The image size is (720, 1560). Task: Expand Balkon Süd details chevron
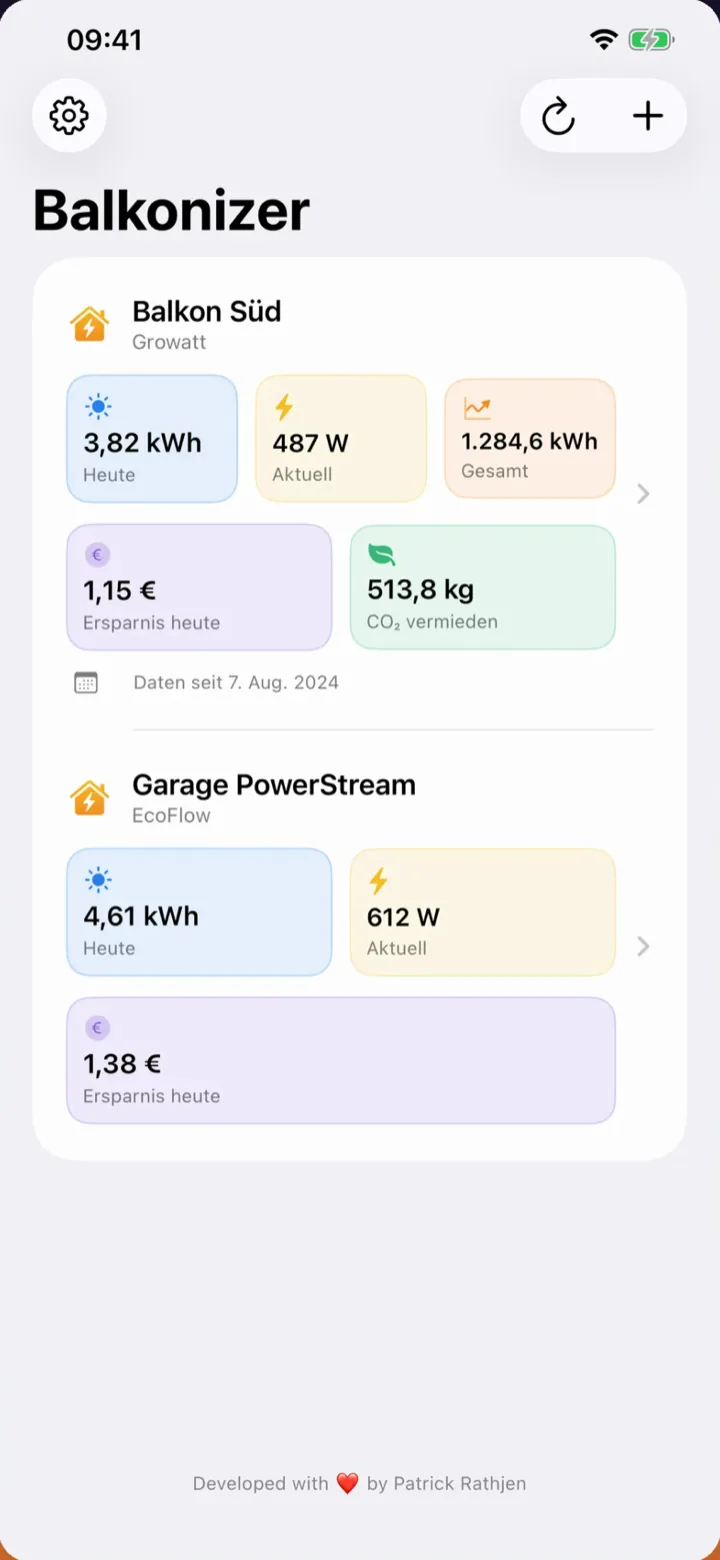[x=643, y=493]
